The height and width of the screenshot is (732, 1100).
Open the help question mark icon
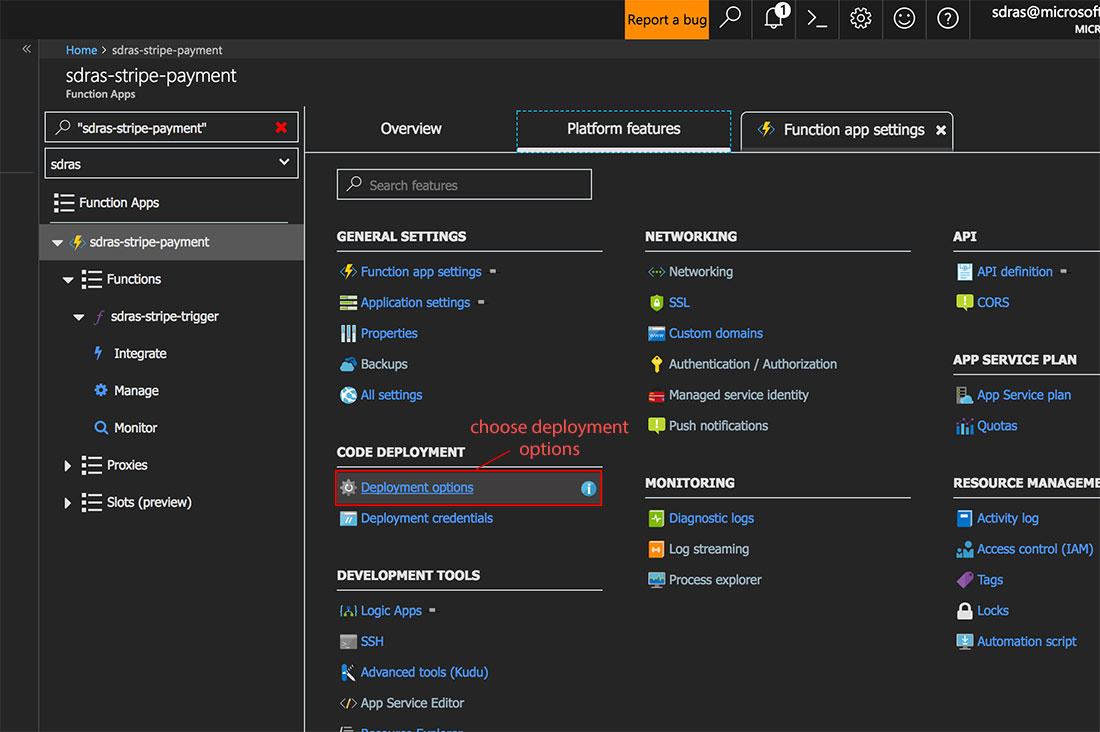click(948, 18)
